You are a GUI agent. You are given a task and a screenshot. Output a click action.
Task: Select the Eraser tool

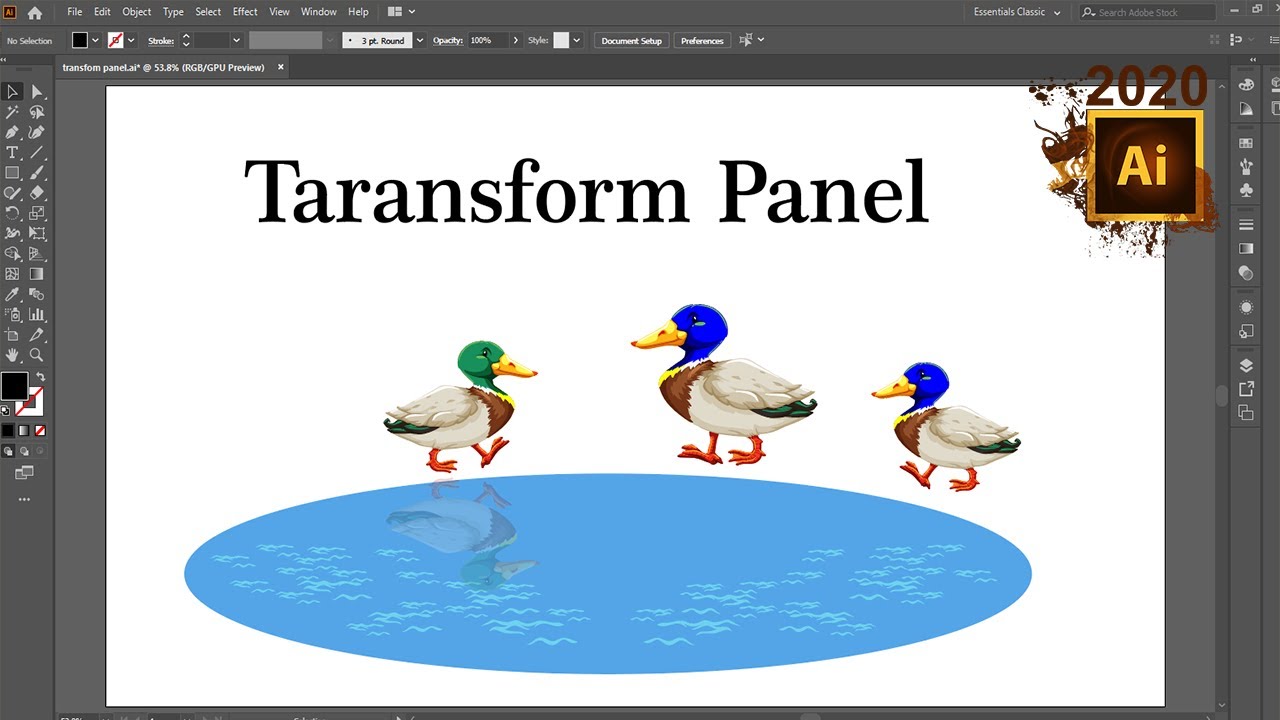coord(37,193)
